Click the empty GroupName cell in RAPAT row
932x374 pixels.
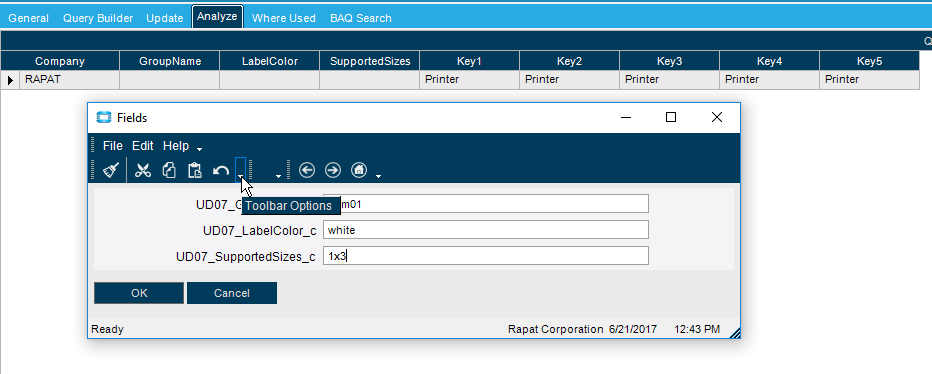pyautogui.click(x=170, y=80)
